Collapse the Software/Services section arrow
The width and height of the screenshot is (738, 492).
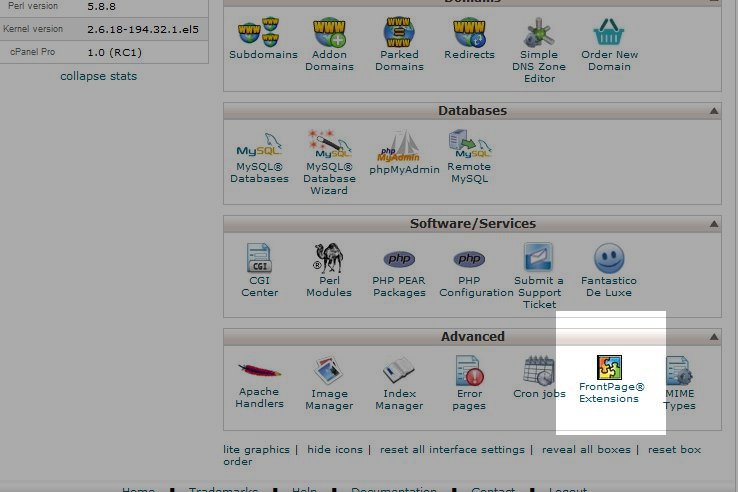tap(714, 224)
